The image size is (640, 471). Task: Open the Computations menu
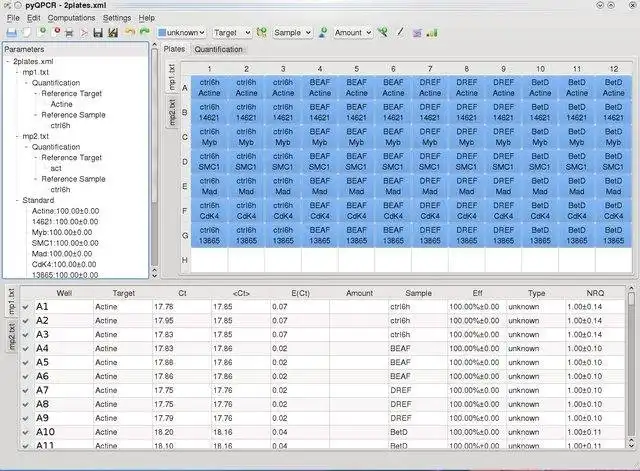coord(71,18)
